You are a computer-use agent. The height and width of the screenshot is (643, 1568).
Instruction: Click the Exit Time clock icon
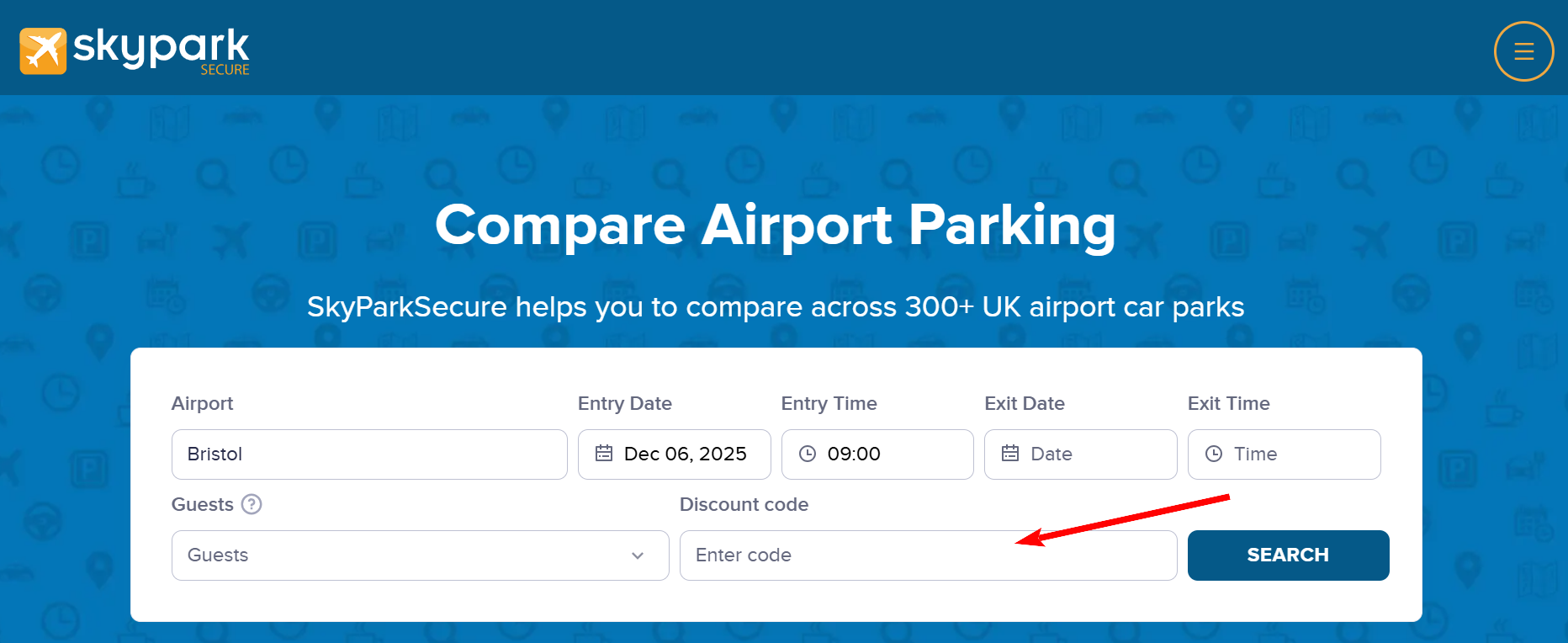[x=1213, y=454]
